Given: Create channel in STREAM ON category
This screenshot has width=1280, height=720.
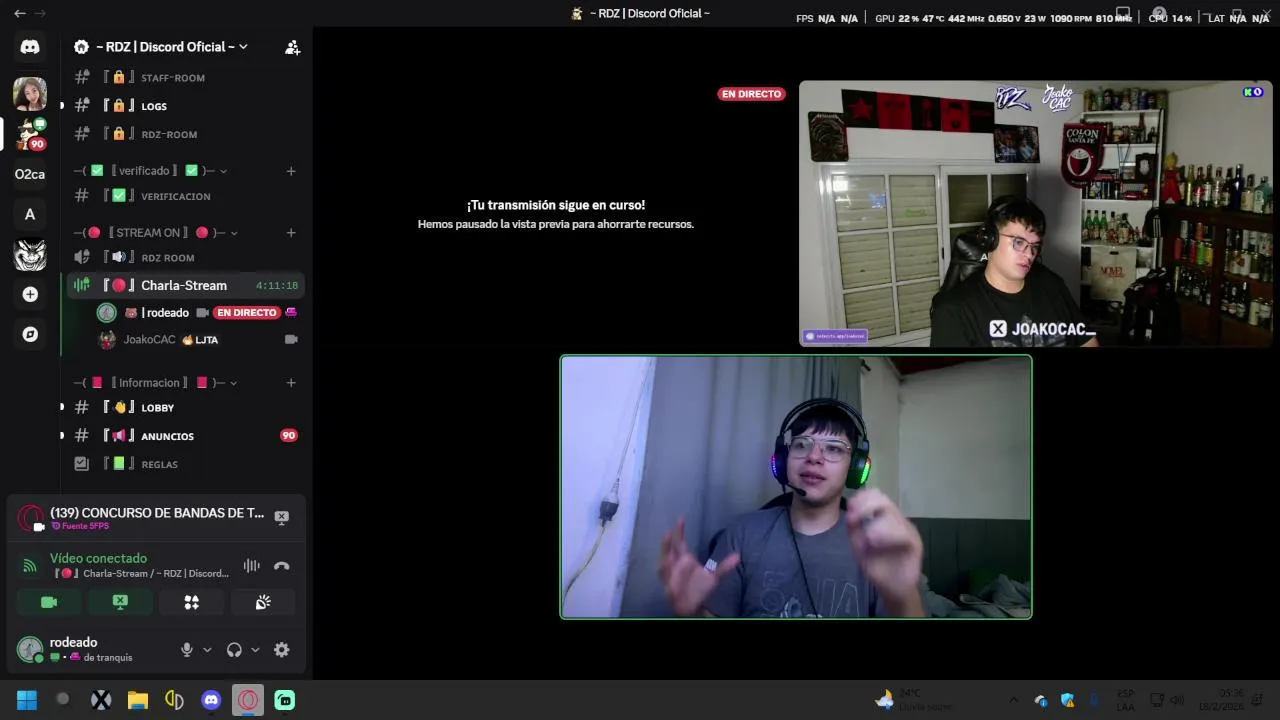Looking at the screenshot, I should pos(291,233).
